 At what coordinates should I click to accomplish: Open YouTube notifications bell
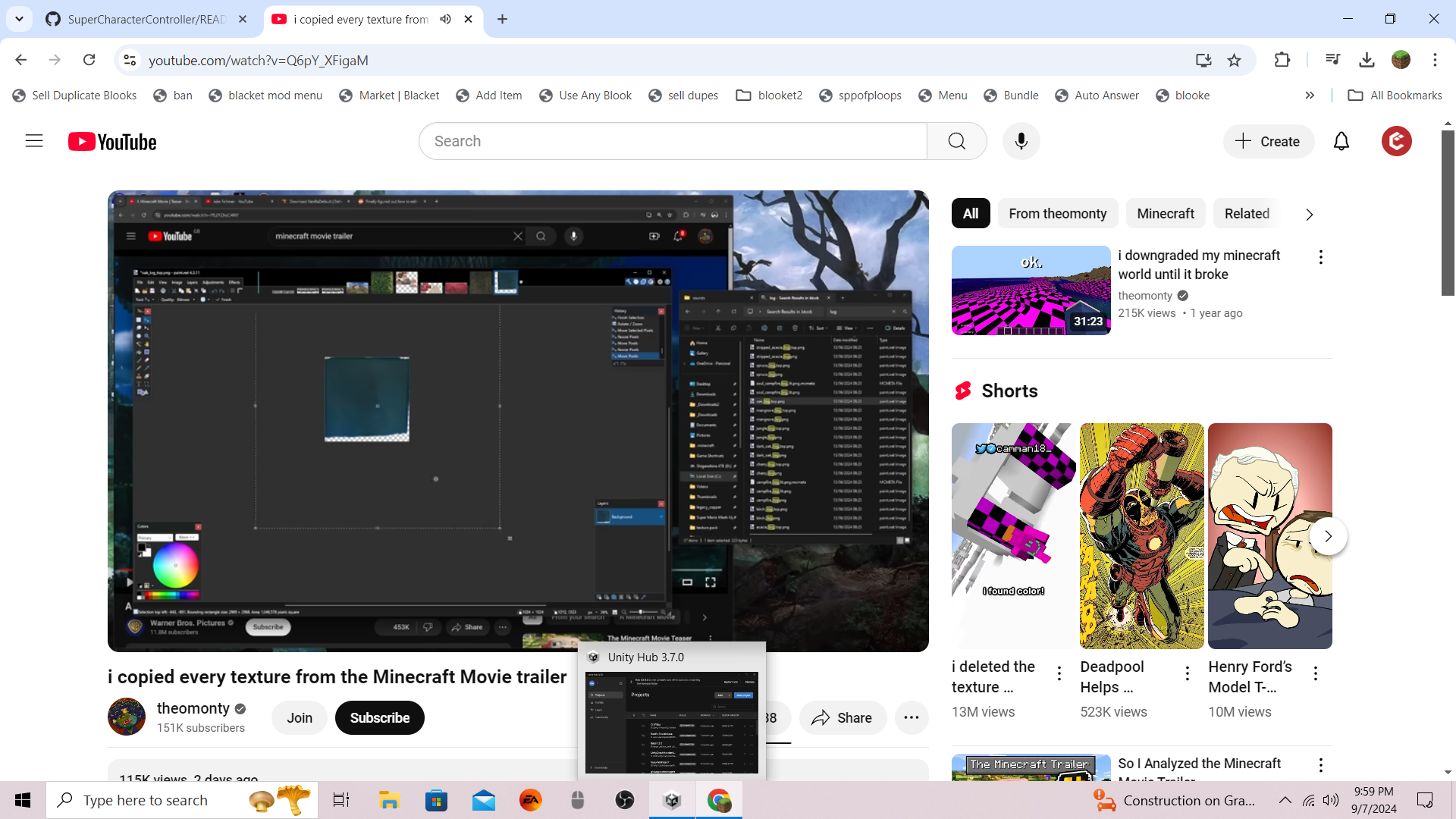click(x=1341, y=141)
